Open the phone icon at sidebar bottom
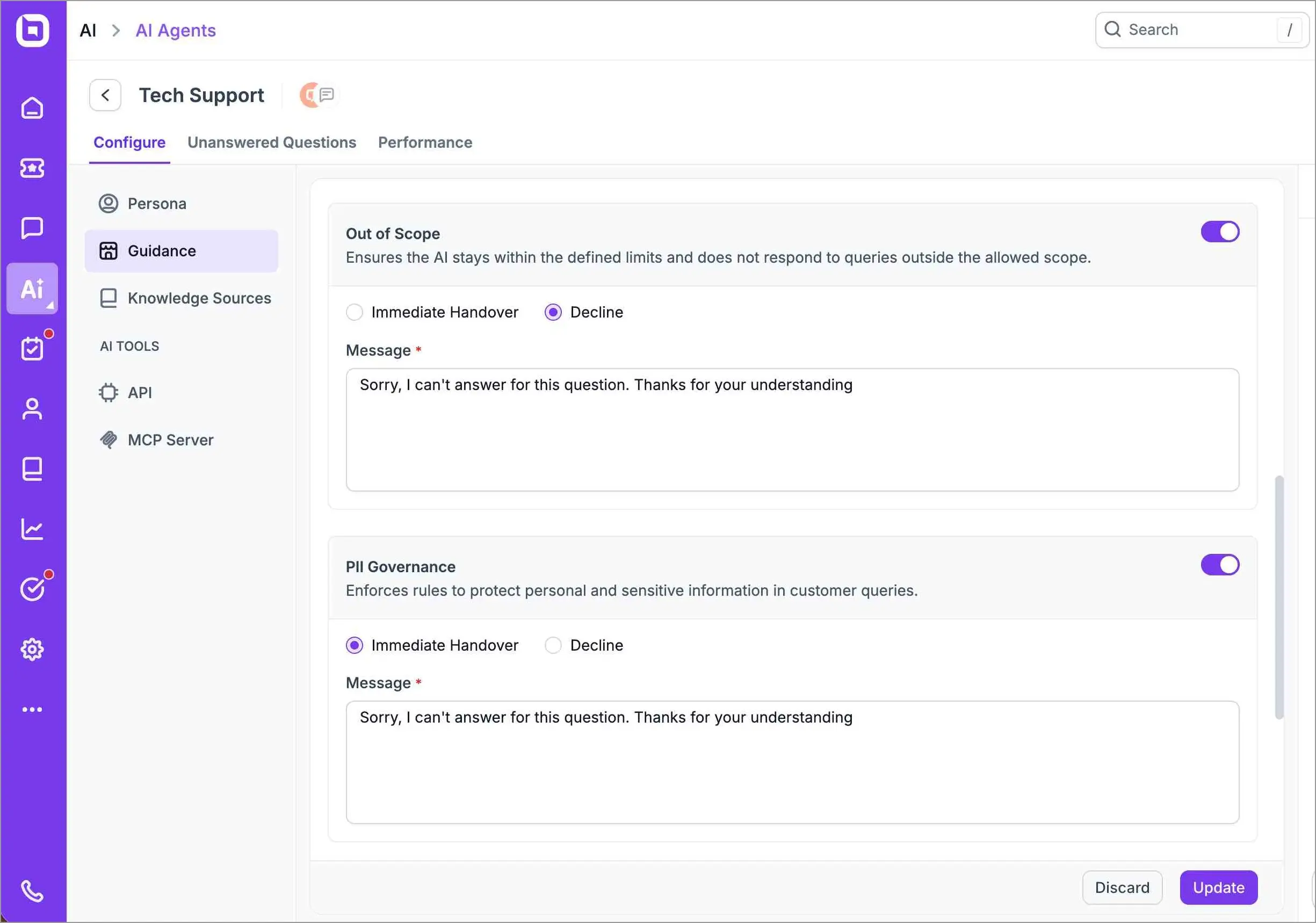This screenshot has width=1316, height=923. point(32,890)
